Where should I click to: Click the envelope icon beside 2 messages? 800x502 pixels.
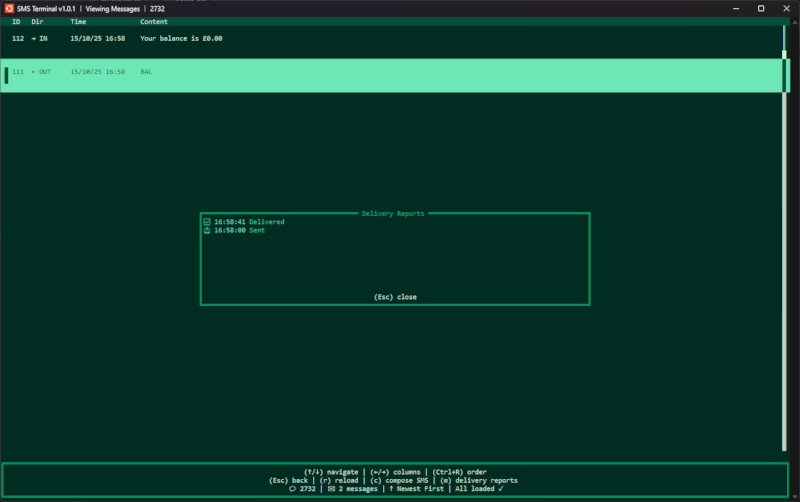tap(331, 489)
